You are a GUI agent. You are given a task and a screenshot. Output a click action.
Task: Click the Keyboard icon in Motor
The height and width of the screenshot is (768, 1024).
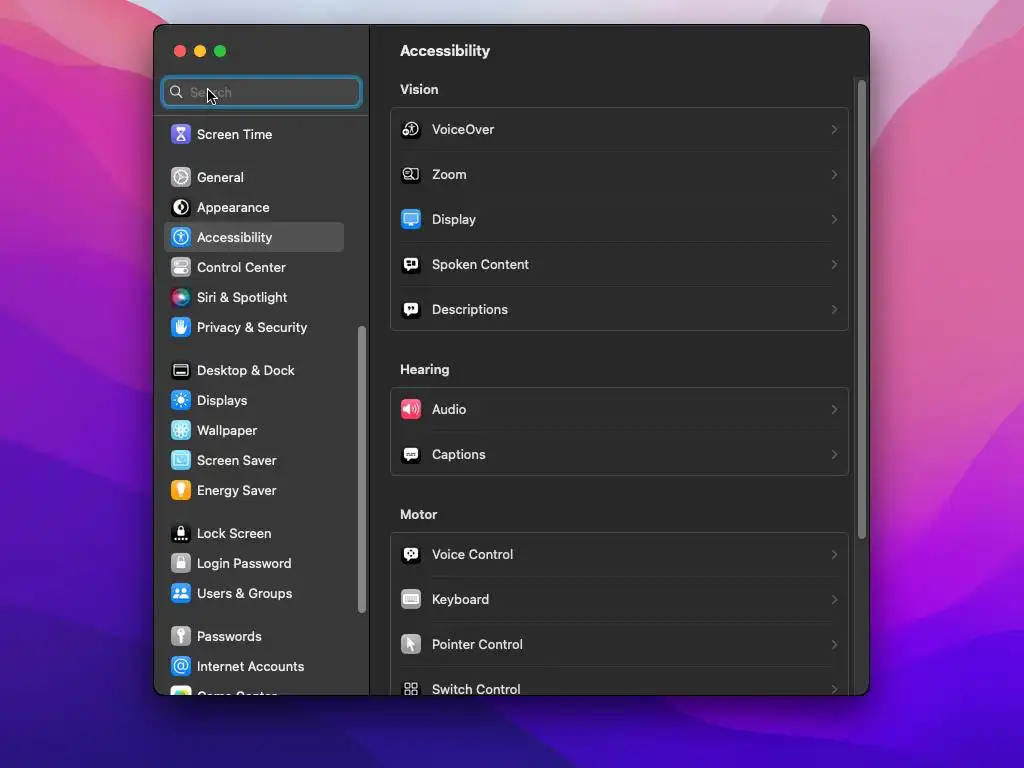411,600
